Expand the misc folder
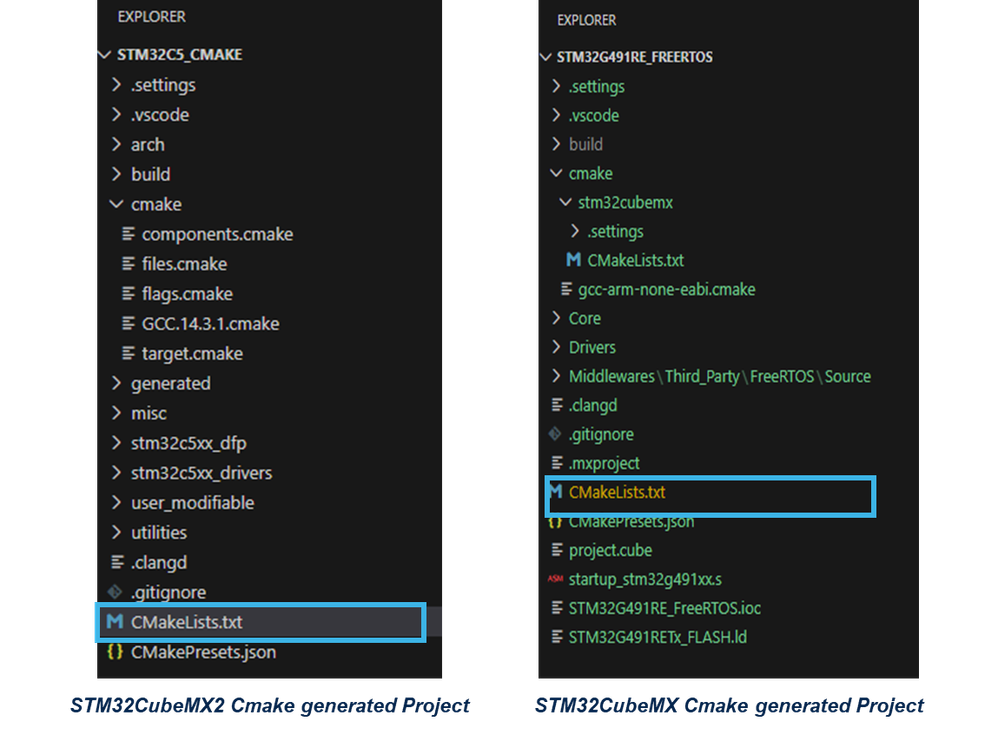 click(116, 413)
